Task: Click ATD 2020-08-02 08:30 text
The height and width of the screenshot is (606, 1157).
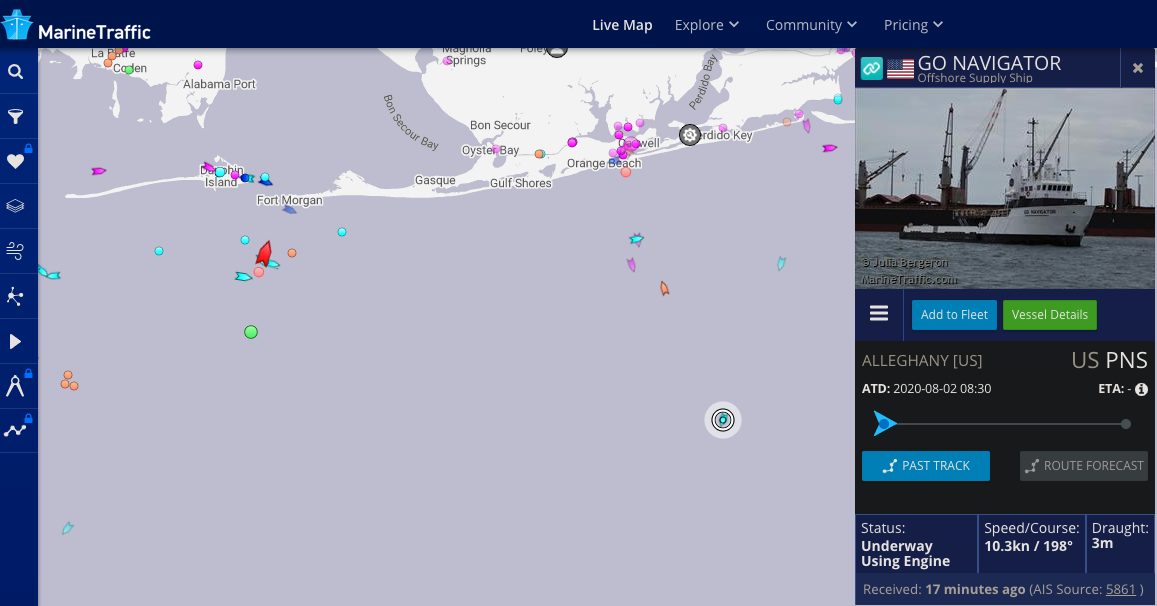Action: (x=926, y=389)
